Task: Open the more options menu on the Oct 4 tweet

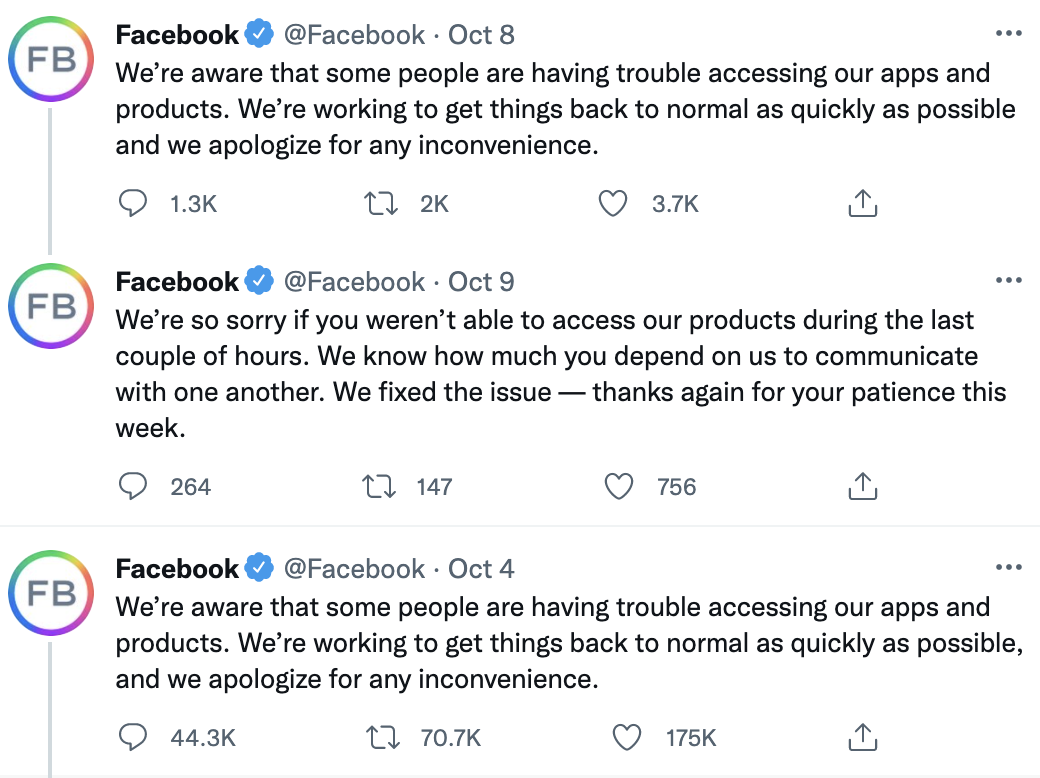Action: coord(1009,567)
